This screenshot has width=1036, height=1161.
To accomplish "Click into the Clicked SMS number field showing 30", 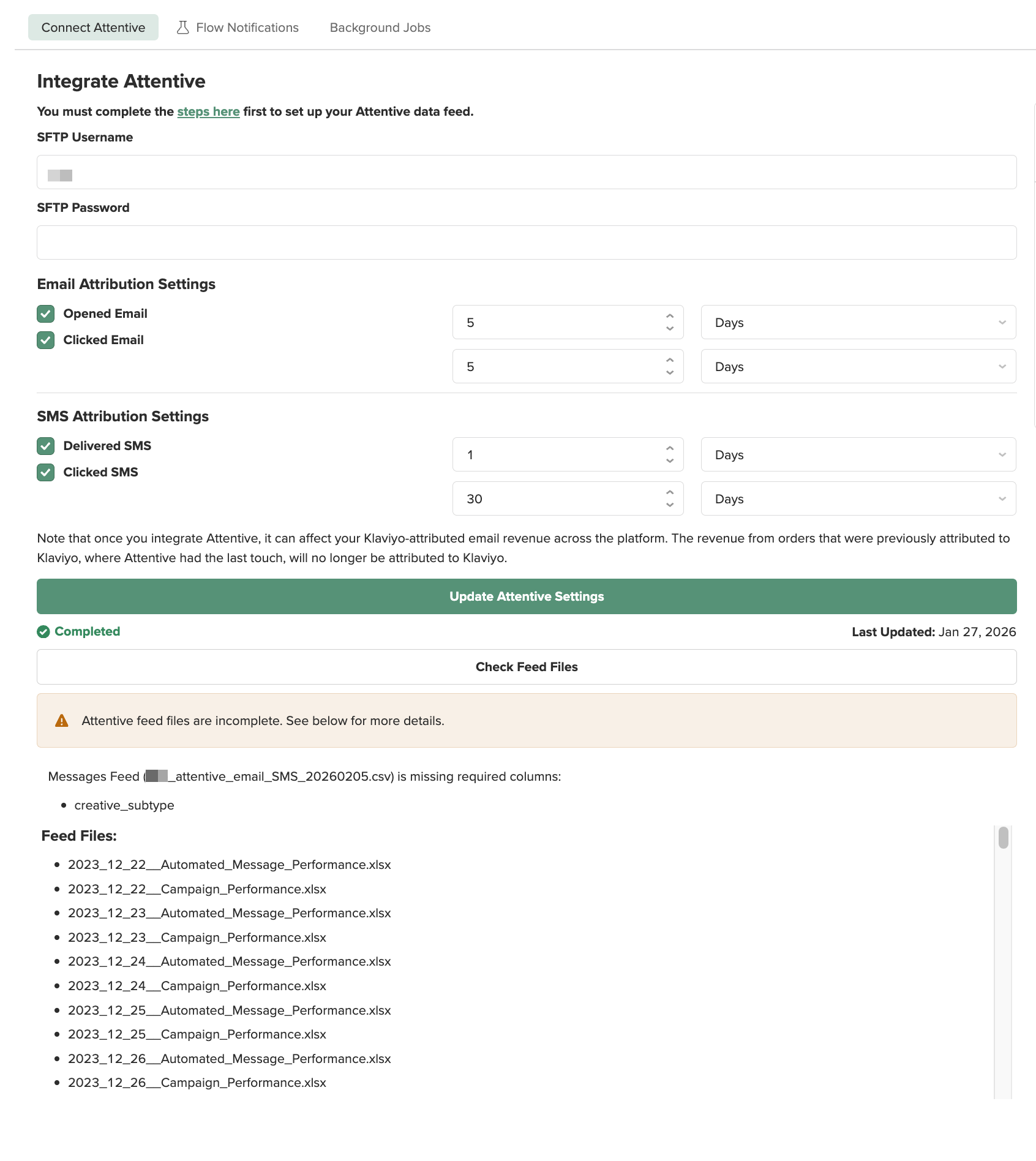I will [x=568, y=499].
